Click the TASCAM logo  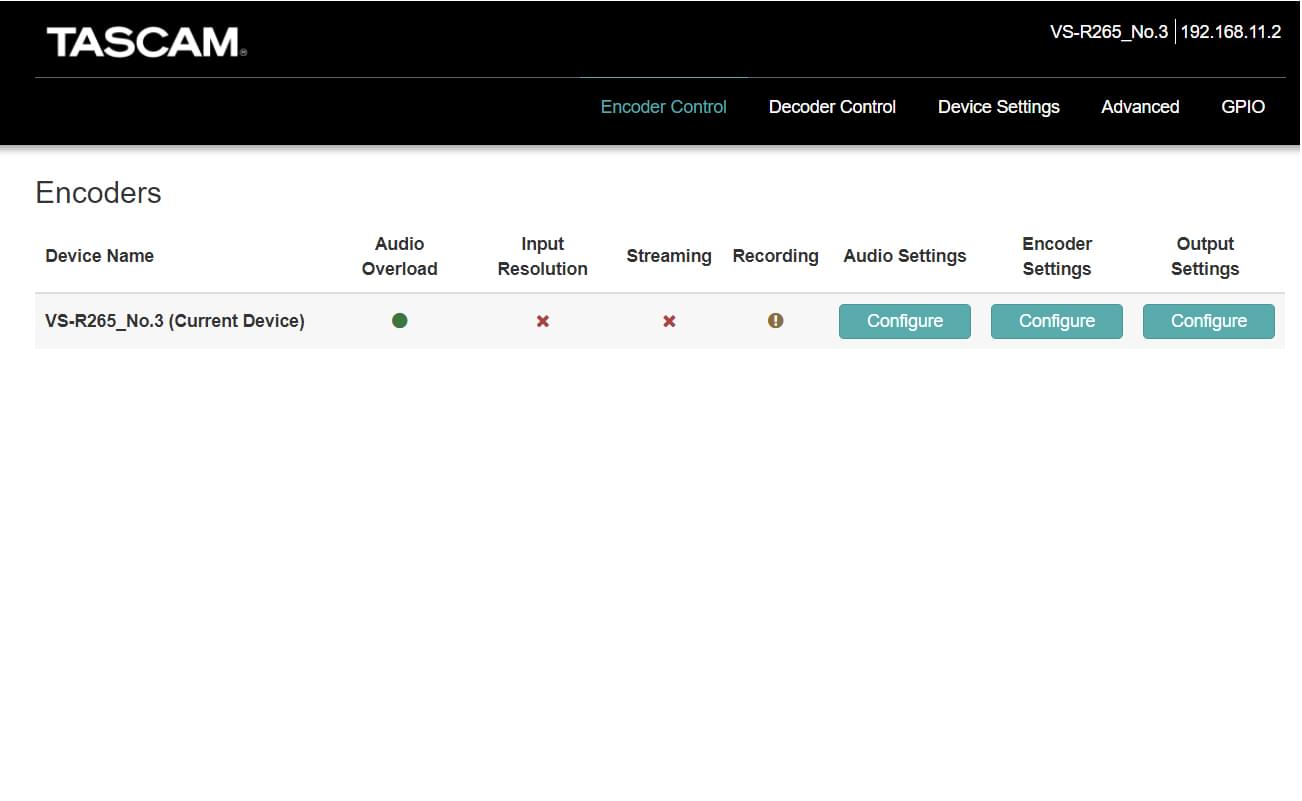pyautogui.click(x=146, y=42)
